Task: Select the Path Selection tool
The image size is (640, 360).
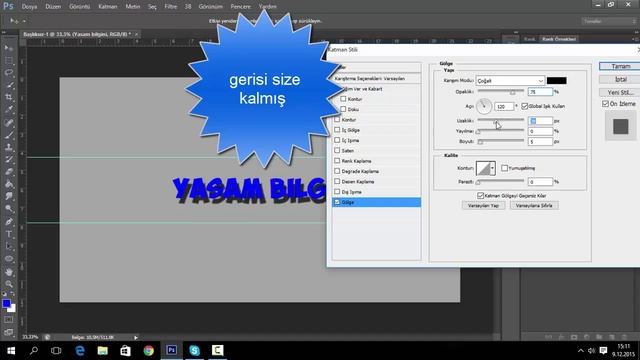Action: (x=9, y=247)
